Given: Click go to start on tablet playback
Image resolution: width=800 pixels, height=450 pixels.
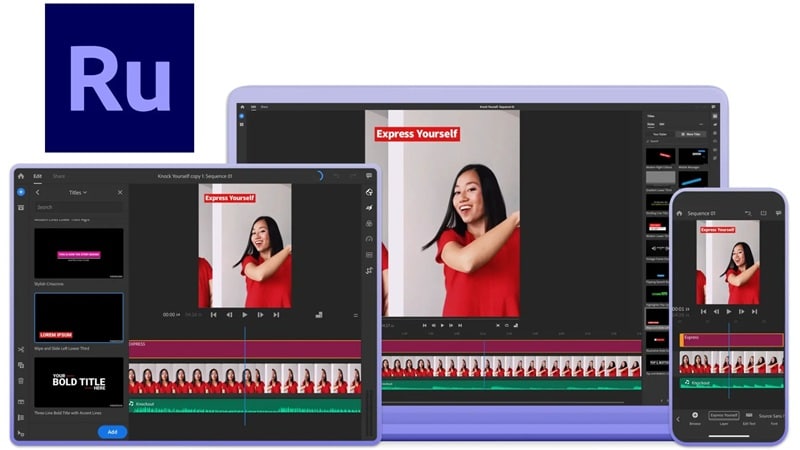Looking at the screenshot, I should point(214,315).
